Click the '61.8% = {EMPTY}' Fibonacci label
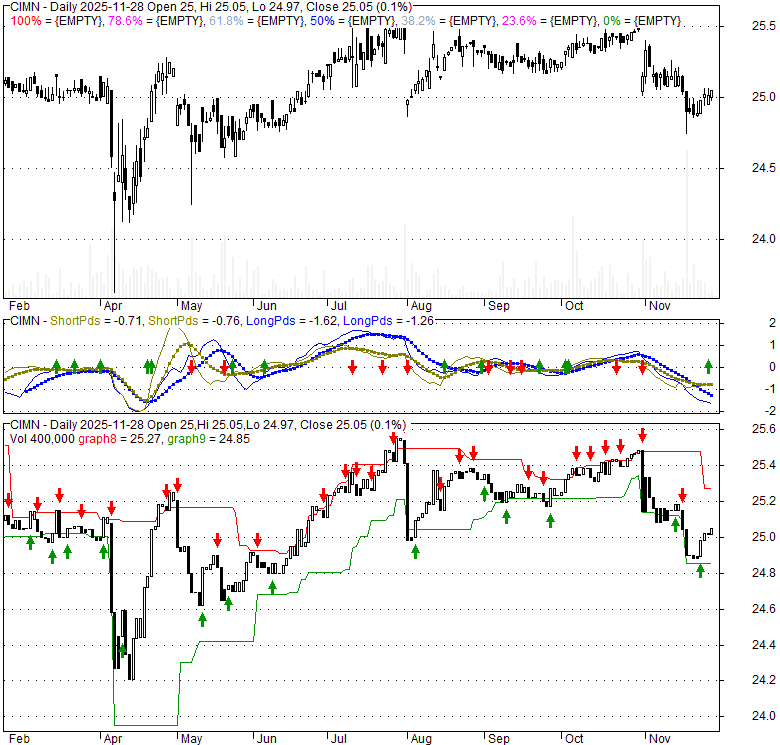 [x=257, y=21]
